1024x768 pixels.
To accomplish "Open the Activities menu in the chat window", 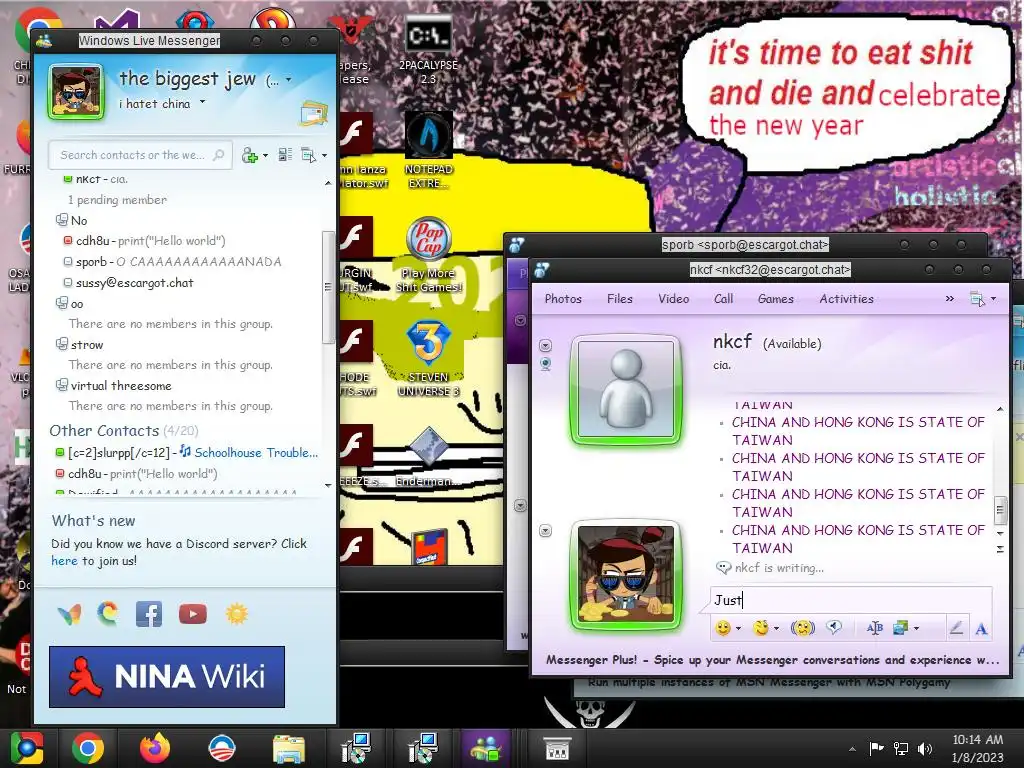I will tap(846, 299).
